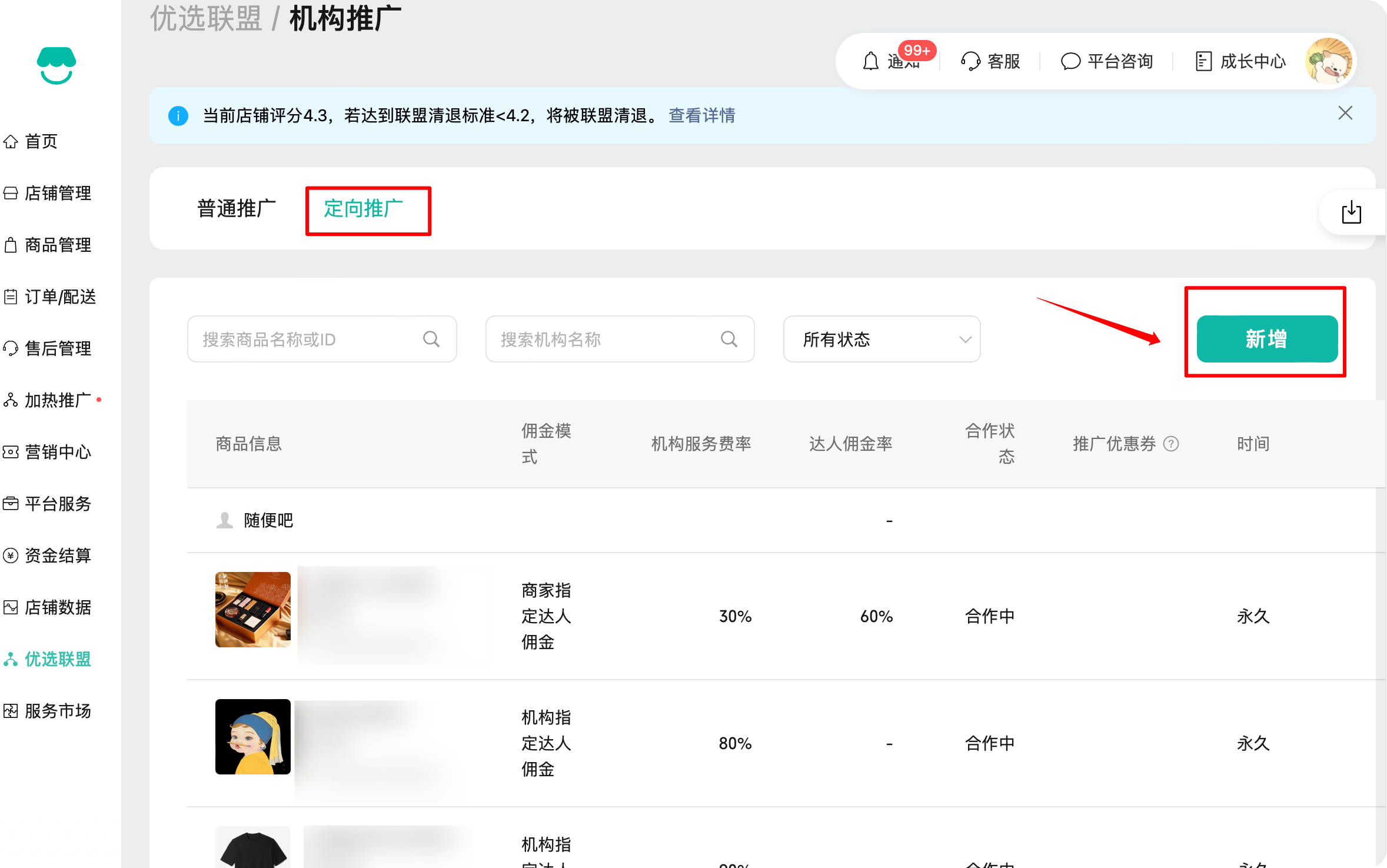The image size is (1387, 868).
Task: Dismiss the store rating notice banner
Action: (1345, 113)
